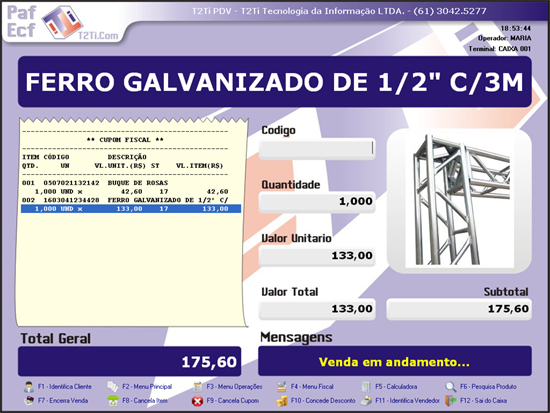The width and height of the screenshot is (550, 413).
Task: Click the F1 Identifica Cliente person icon
Action: [29, 387]
